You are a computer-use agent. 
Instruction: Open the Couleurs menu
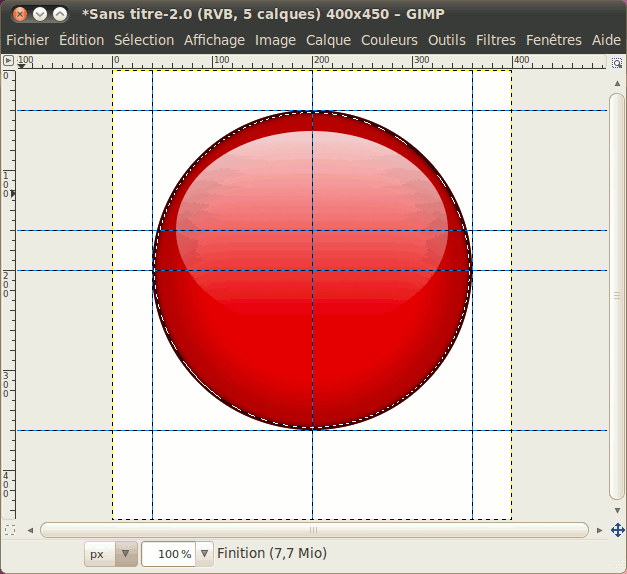coord(390,40)
